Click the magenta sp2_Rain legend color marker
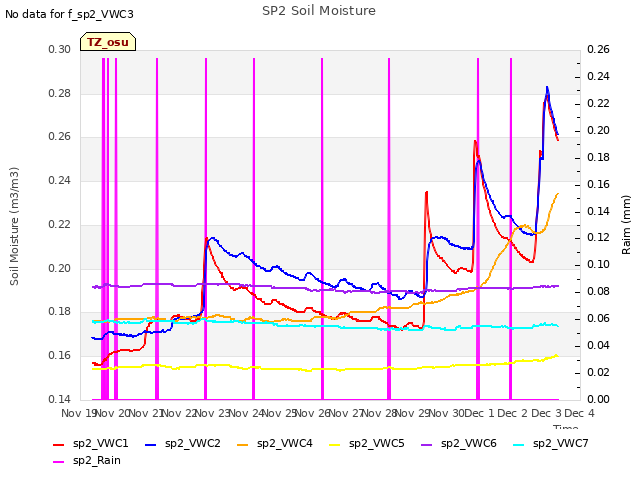The image size is (640, 480). click(59, 462)
